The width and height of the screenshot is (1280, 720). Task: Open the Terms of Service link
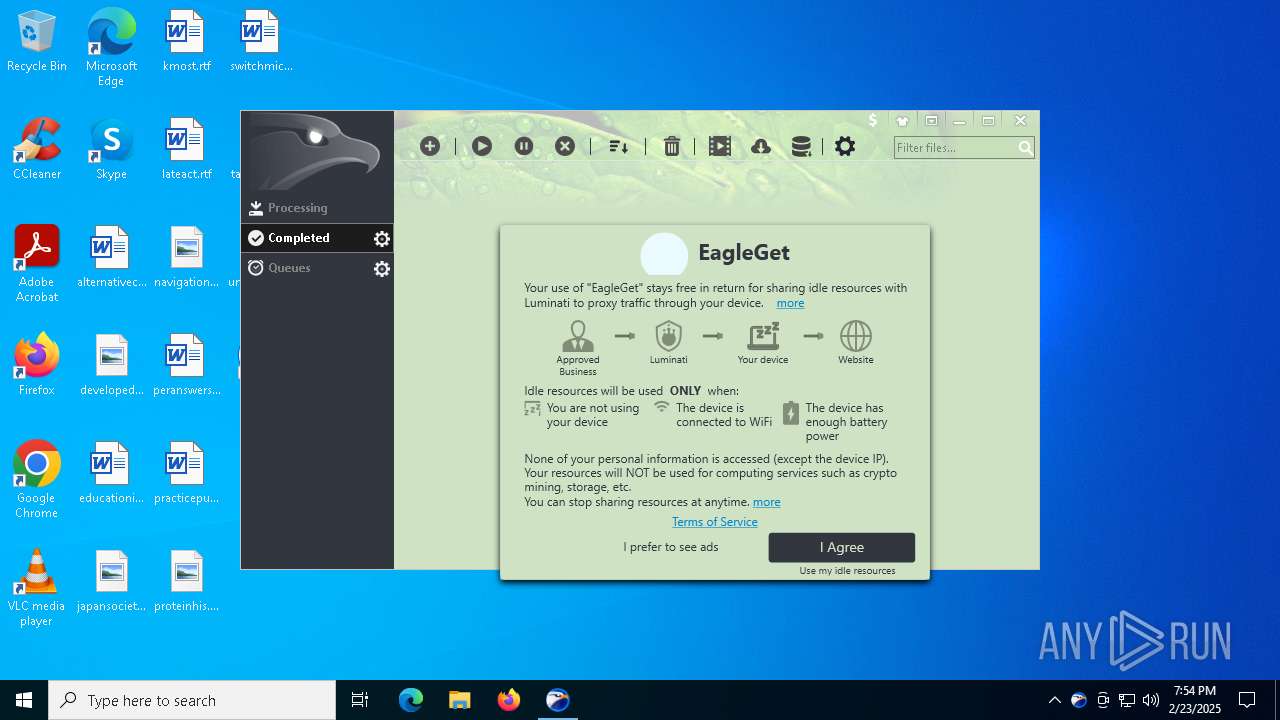pos(715,522)
